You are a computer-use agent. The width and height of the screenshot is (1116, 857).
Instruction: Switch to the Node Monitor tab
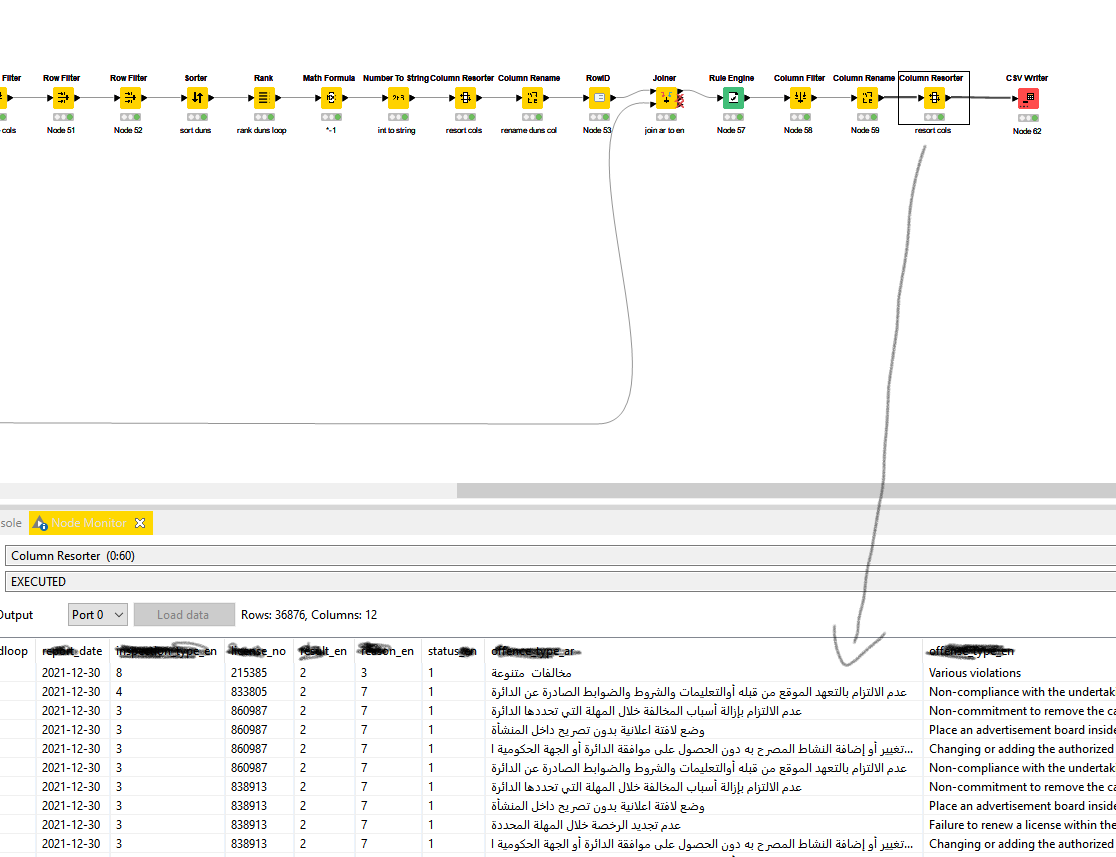88,523
